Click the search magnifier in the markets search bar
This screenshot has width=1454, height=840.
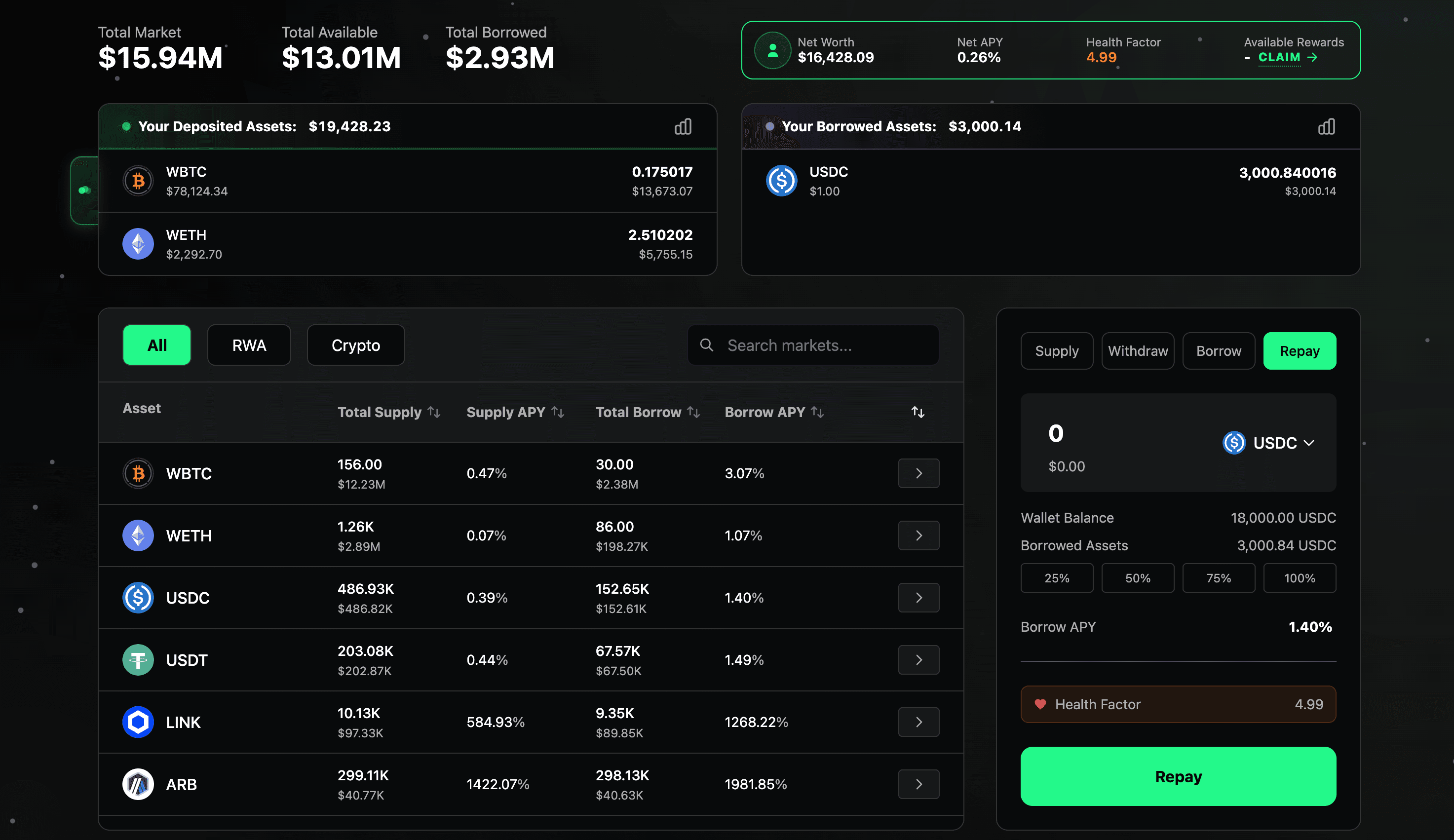pyautogui.click(x=707, y=345)
